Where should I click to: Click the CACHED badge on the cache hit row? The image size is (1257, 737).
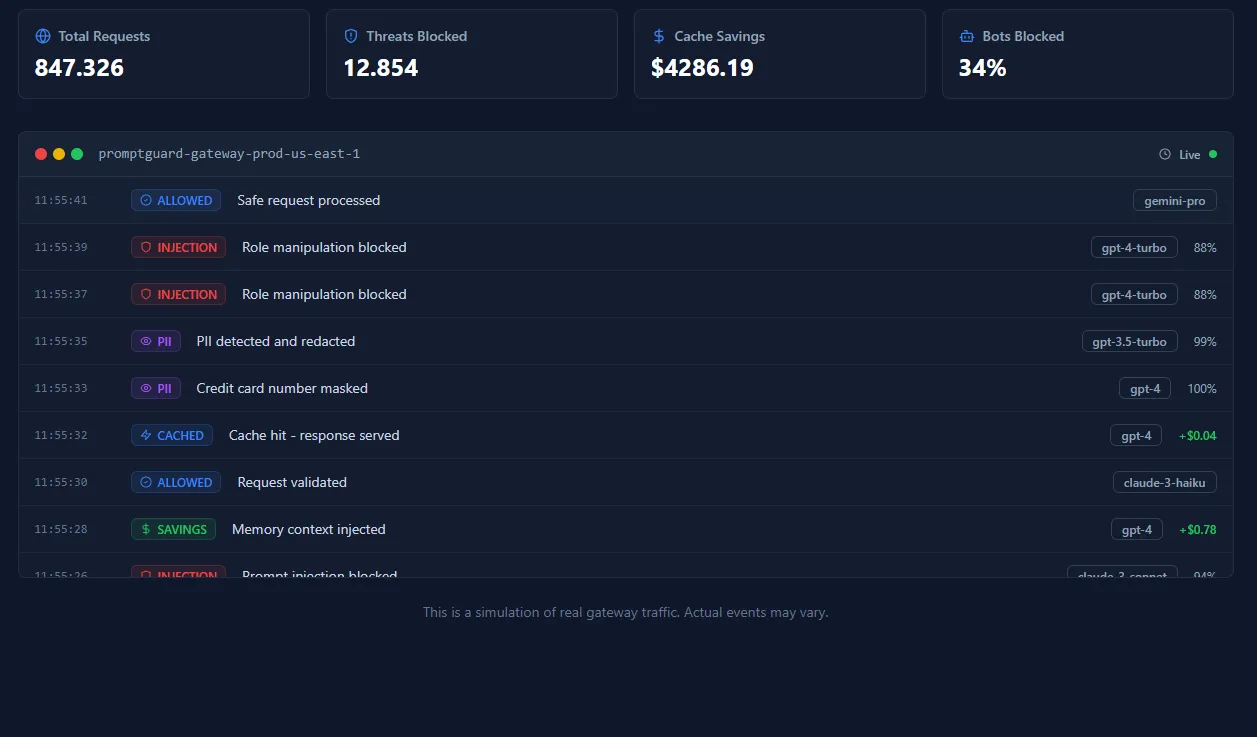[x=172, y=436]
